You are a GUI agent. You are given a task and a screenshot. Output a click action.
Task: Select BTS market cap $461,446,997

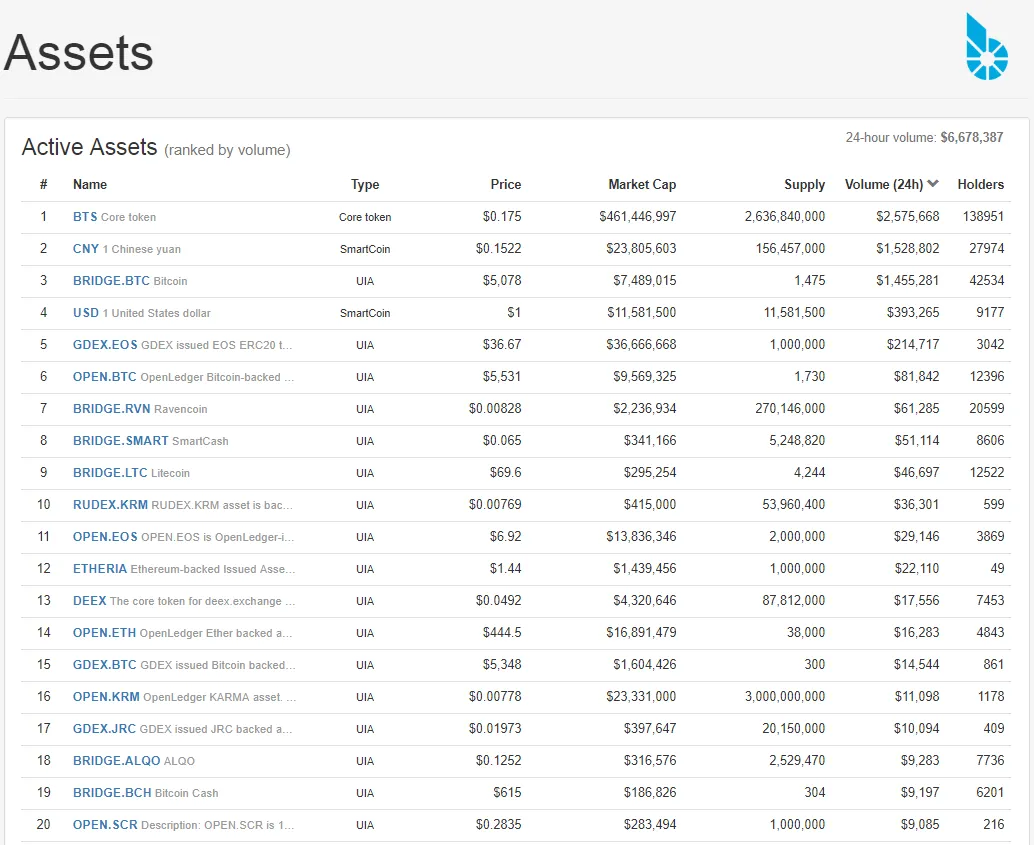point(638,216)
